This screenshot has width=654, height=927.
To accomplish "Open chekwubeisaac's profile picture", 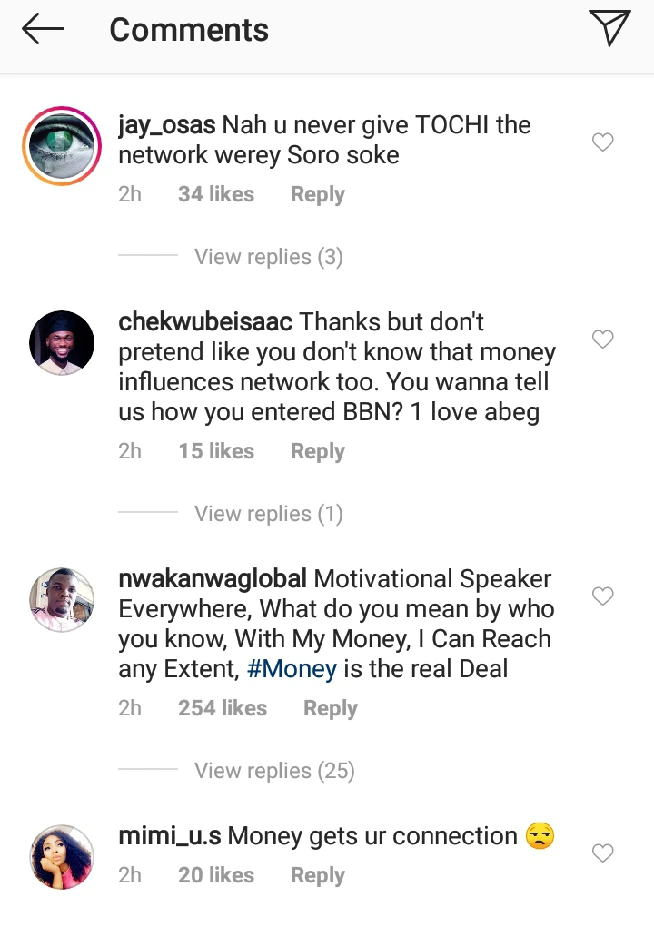I will 62,343.
